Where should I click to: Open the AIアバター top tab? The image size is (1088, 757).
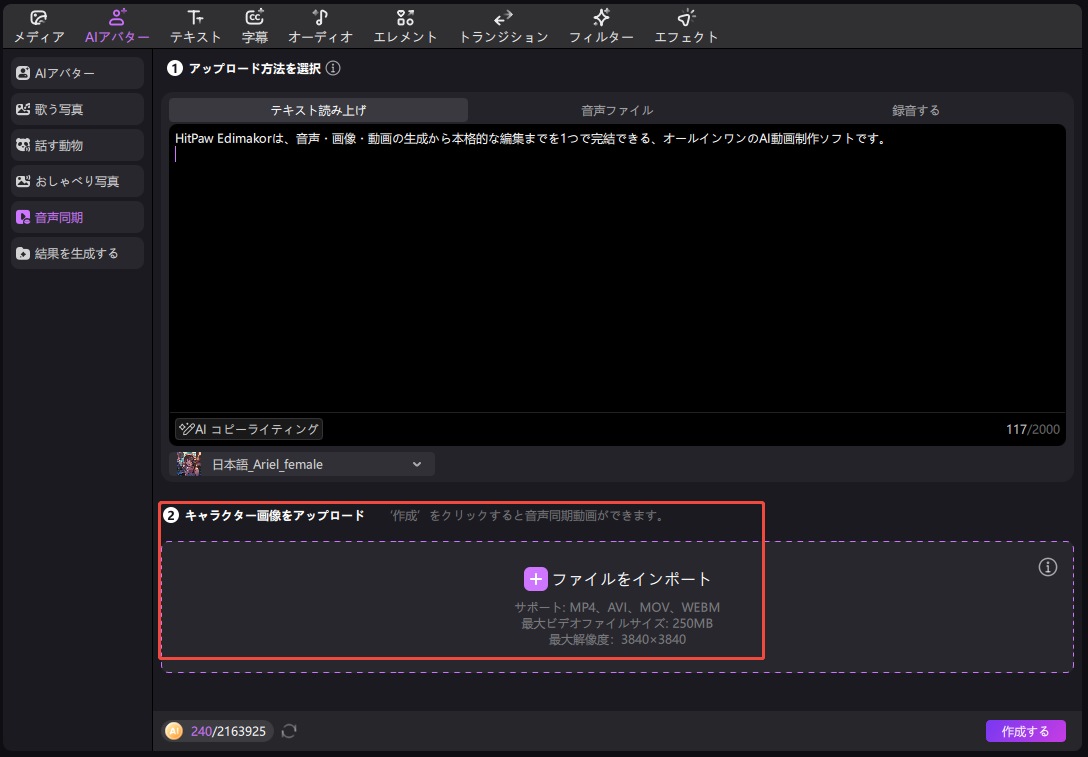pyautogui.click(x=117, y=26)
